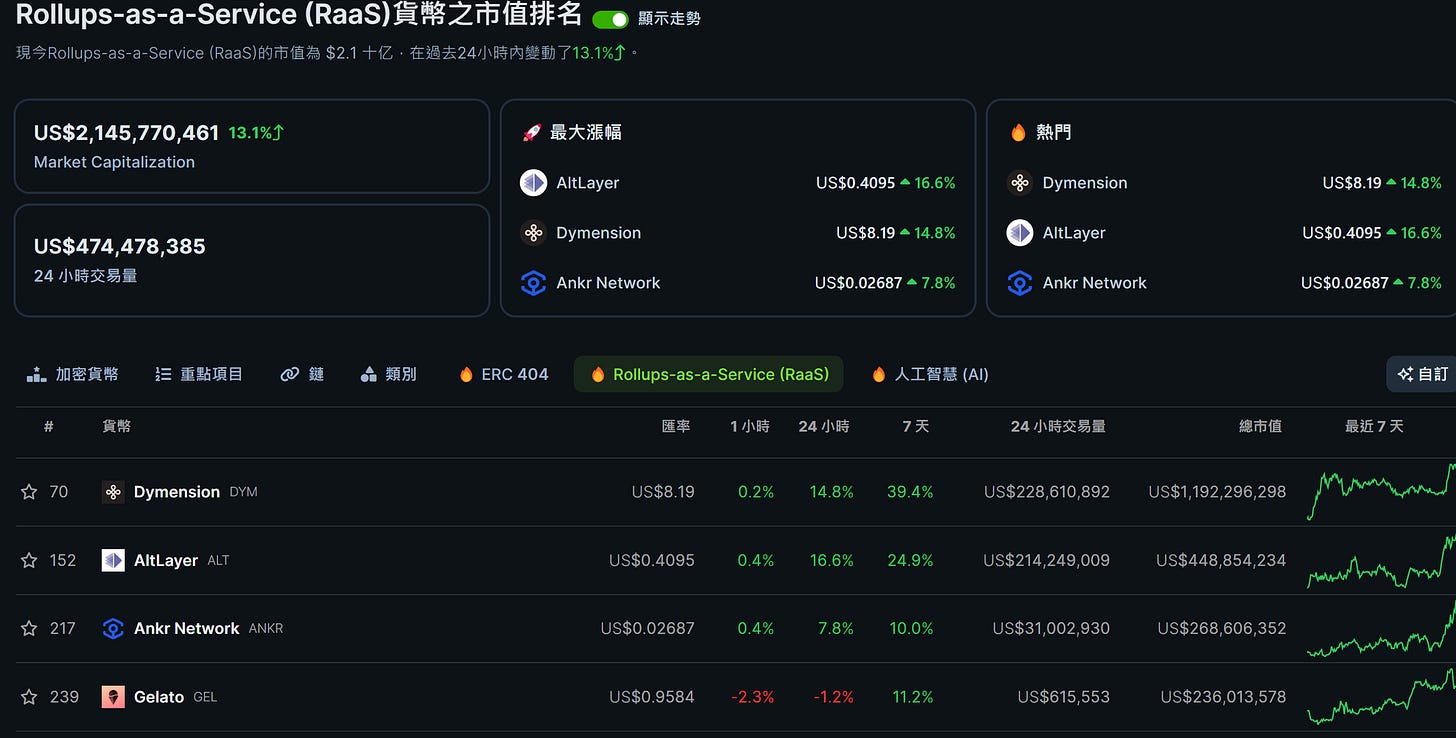Open Ankr Network name in 熱門 card

[x=1095, y=283]
